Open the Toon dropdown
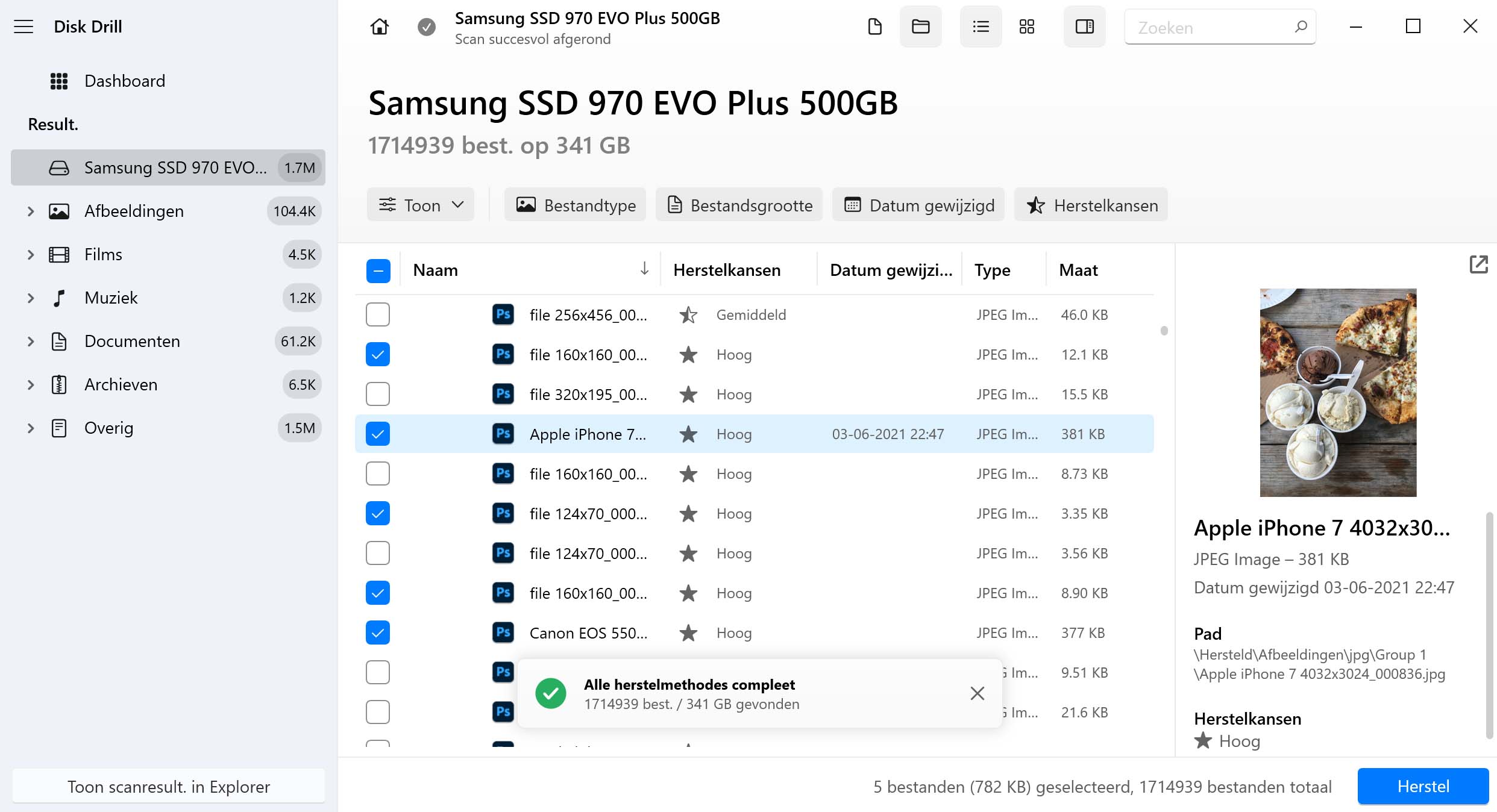 coord(421,205)
